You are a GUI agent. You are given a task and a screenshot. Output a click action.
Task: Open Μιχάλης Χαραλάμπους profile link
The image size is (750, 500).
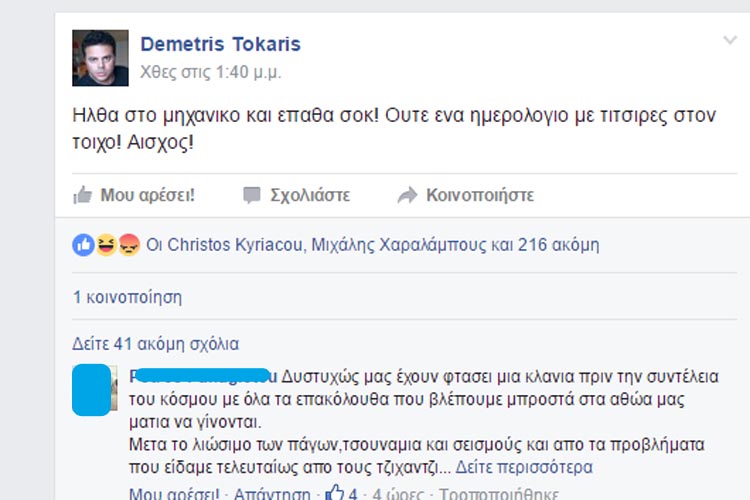(399, 245)
